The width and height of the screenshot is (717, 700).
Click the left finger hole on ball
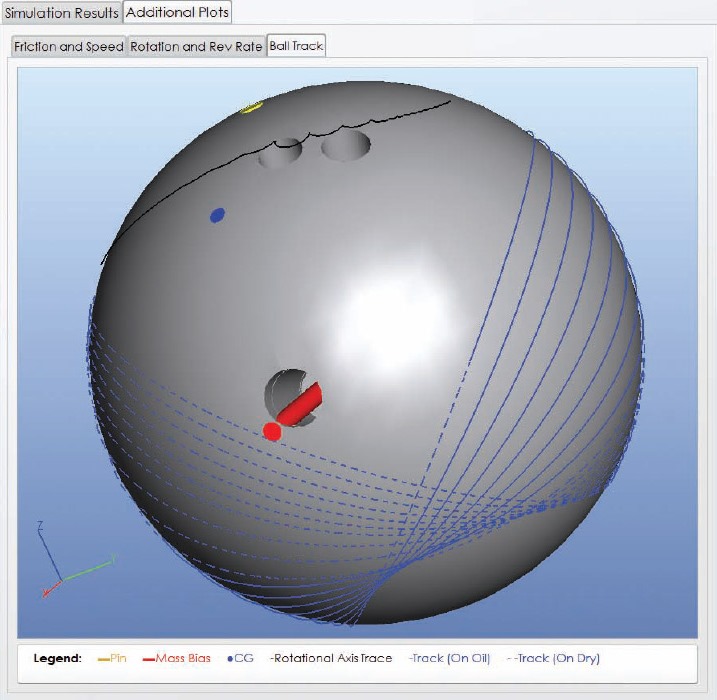(x=280, y=152)
